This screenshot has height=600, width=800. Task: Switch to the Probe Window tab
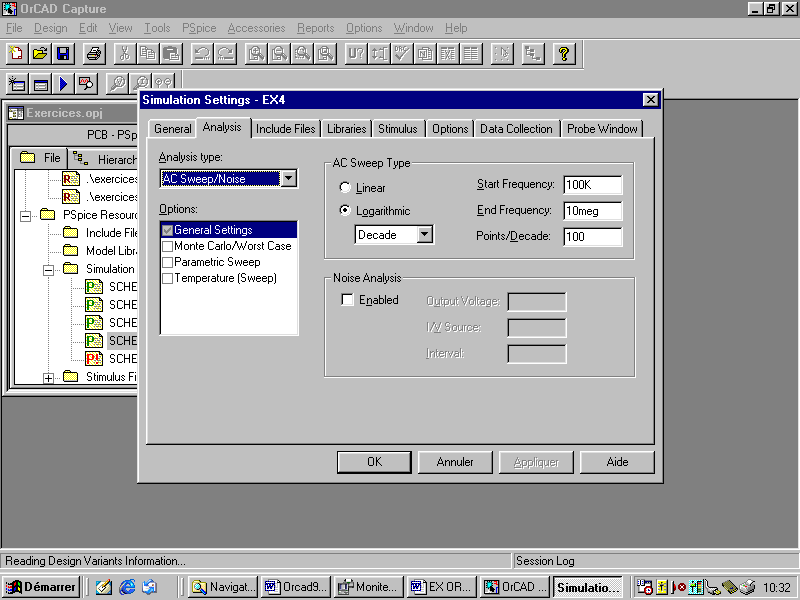point(602,129)
